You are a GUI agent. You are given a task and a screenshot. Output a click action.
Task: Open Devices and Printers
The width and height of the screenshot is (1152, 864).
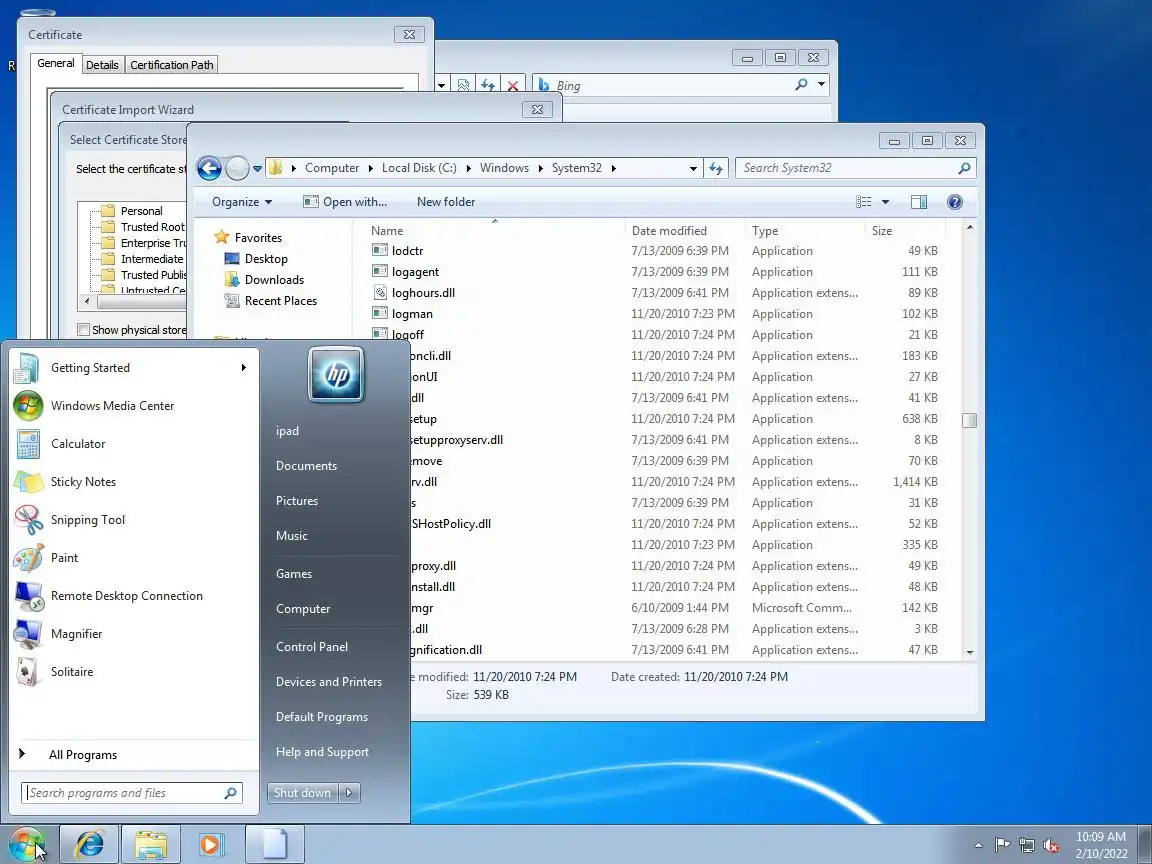pos(328,682)
